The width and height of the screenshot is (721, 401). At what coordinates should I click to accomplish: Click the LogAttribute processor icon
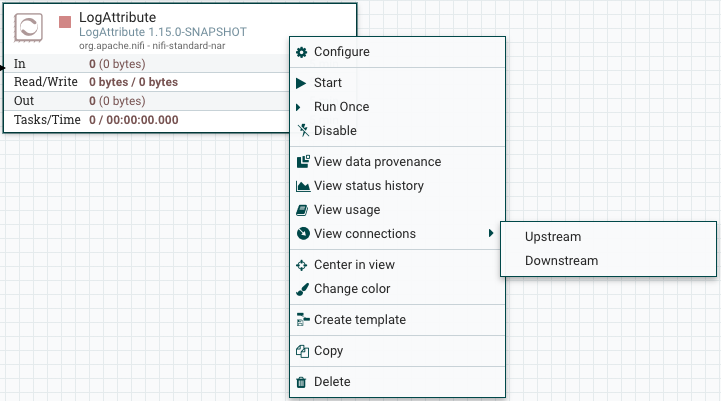[x=30, y=29]
